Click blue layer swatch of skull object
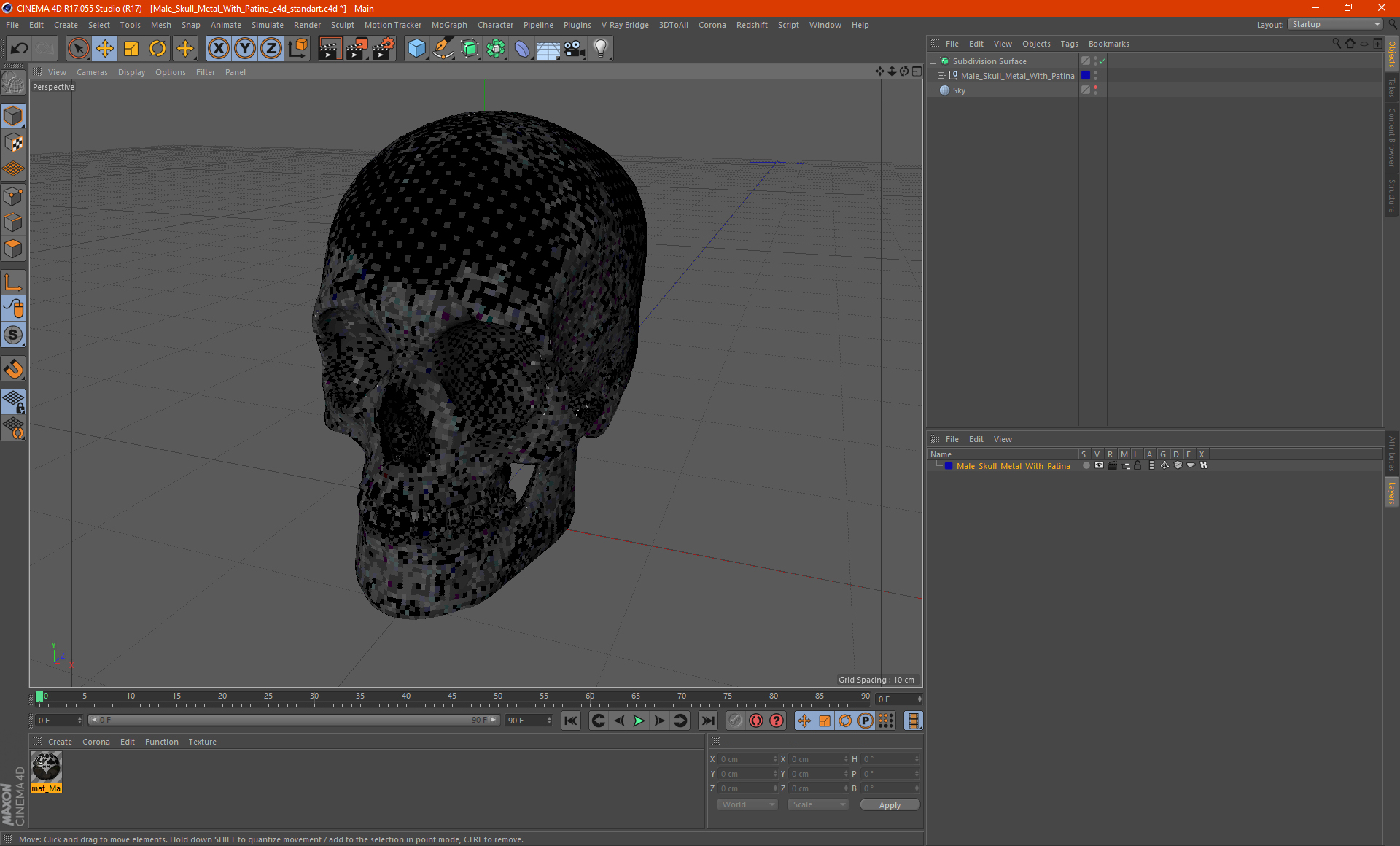Screen dimensions: 1400x846 point(1086,76)
